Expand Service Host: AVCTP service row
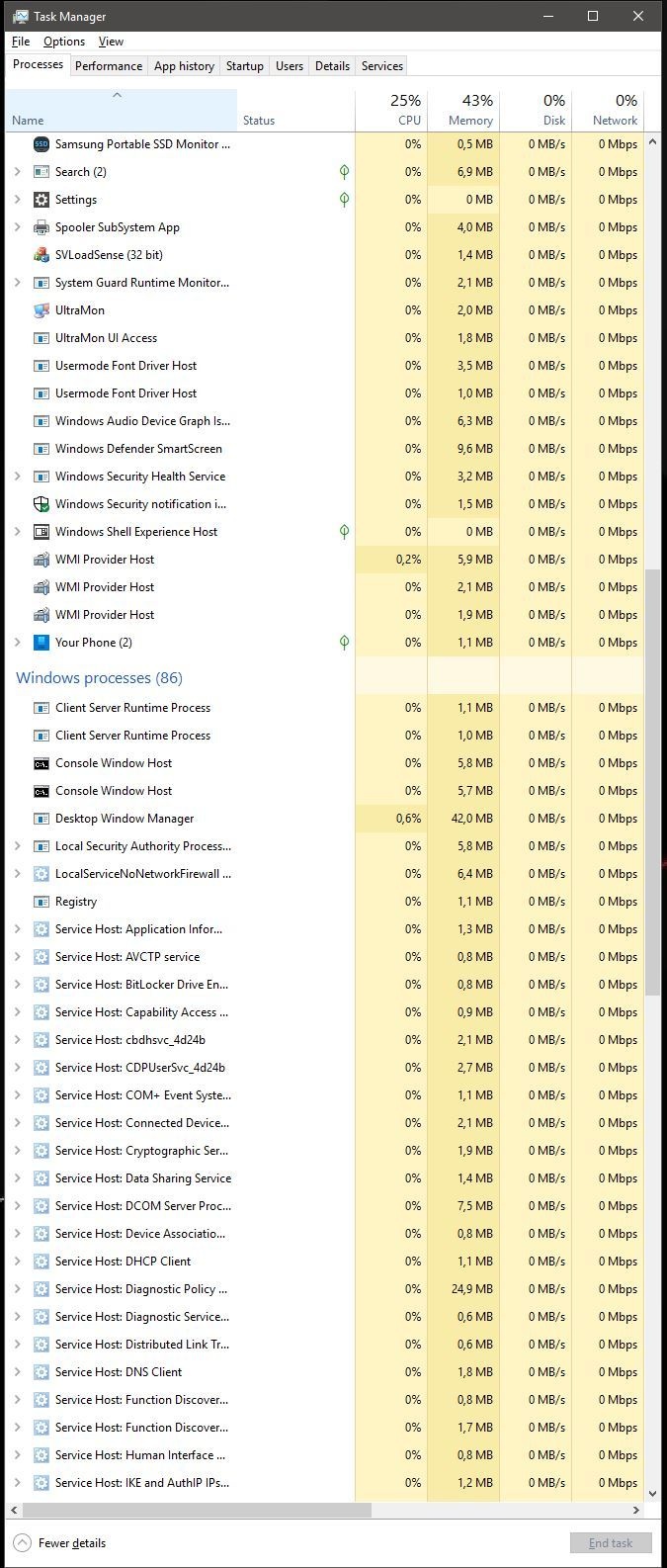667x1568 pixels. click(17, 956)
